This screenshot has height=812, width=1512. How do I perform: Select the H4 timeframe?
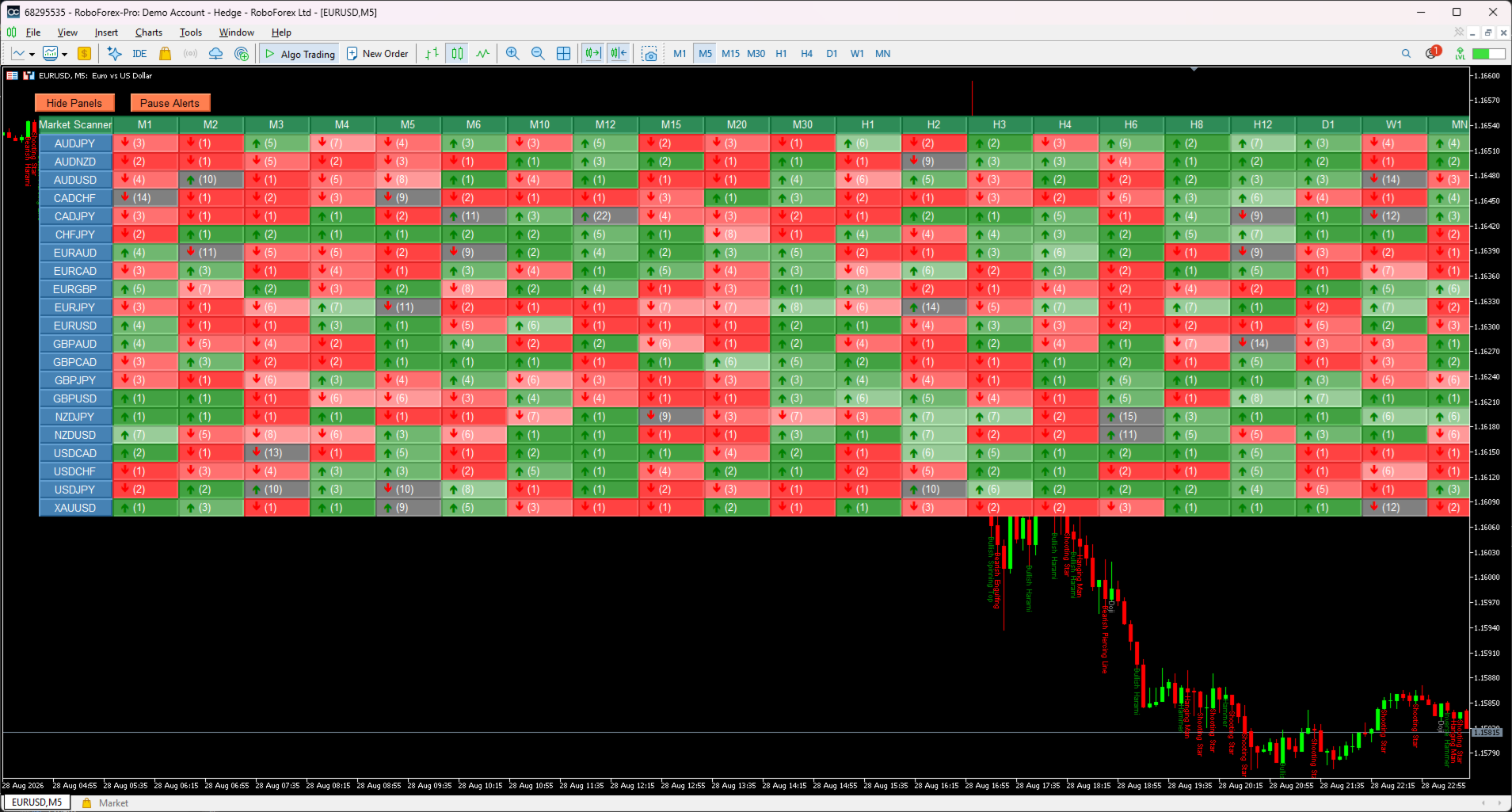(x=806, y=54)
